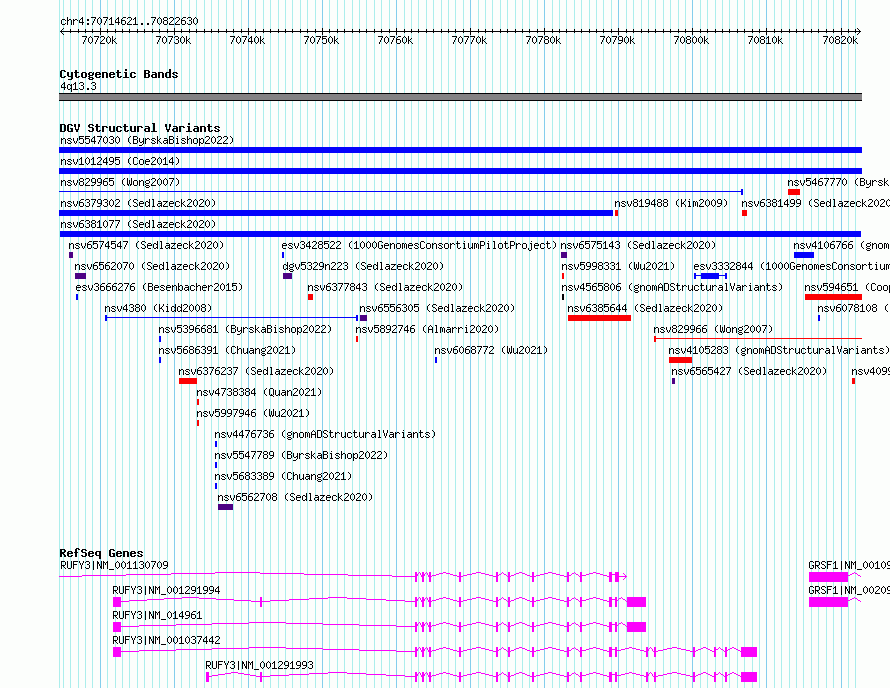Click the dgv5329n223 (Sedlazeck2020) label
This screenshot has width=890, height=688.
click(363, 266)
